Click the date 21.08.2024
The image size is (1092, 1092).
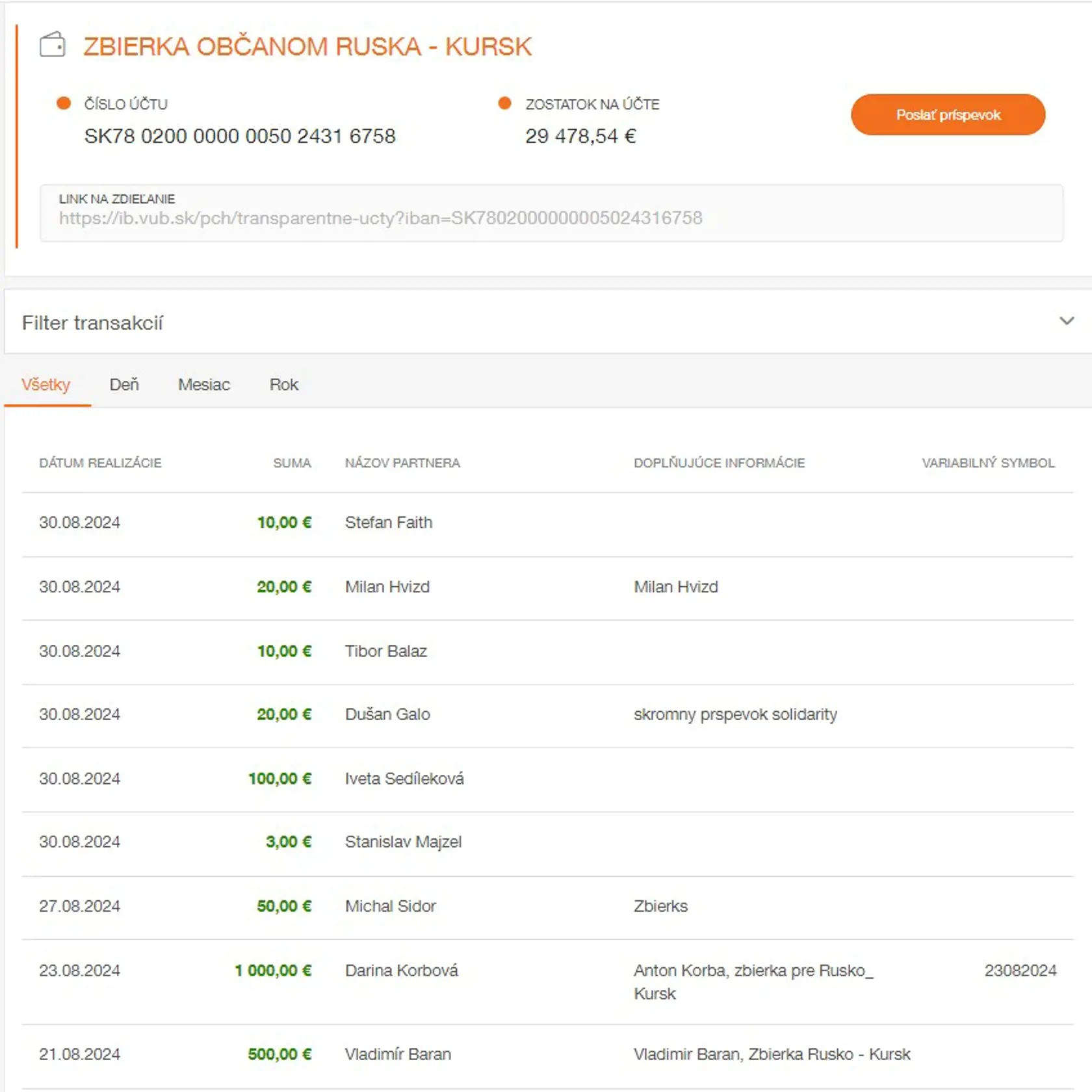point(79,1054)
